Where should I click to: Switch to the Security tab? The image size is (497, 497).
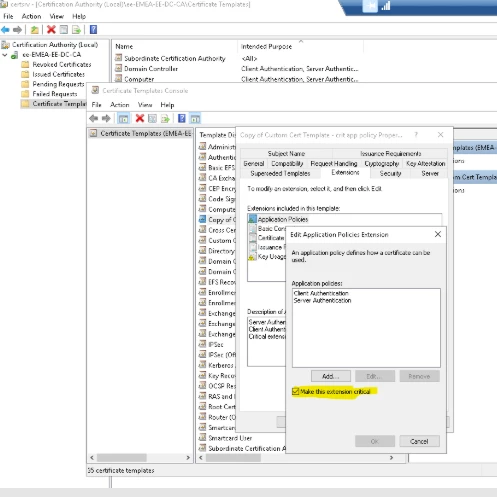pyautogui.click(x=390, y=173)
